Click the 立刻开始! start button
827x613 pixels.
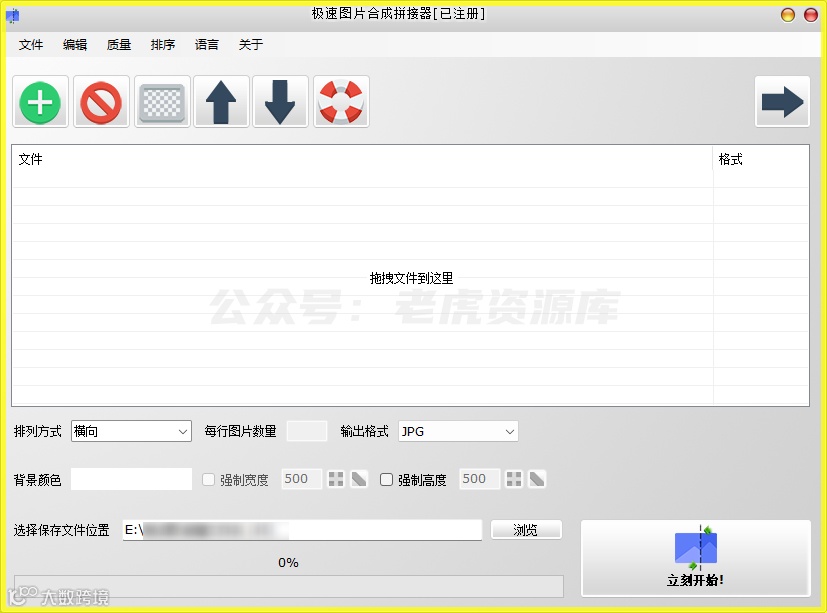pos(696,558)
